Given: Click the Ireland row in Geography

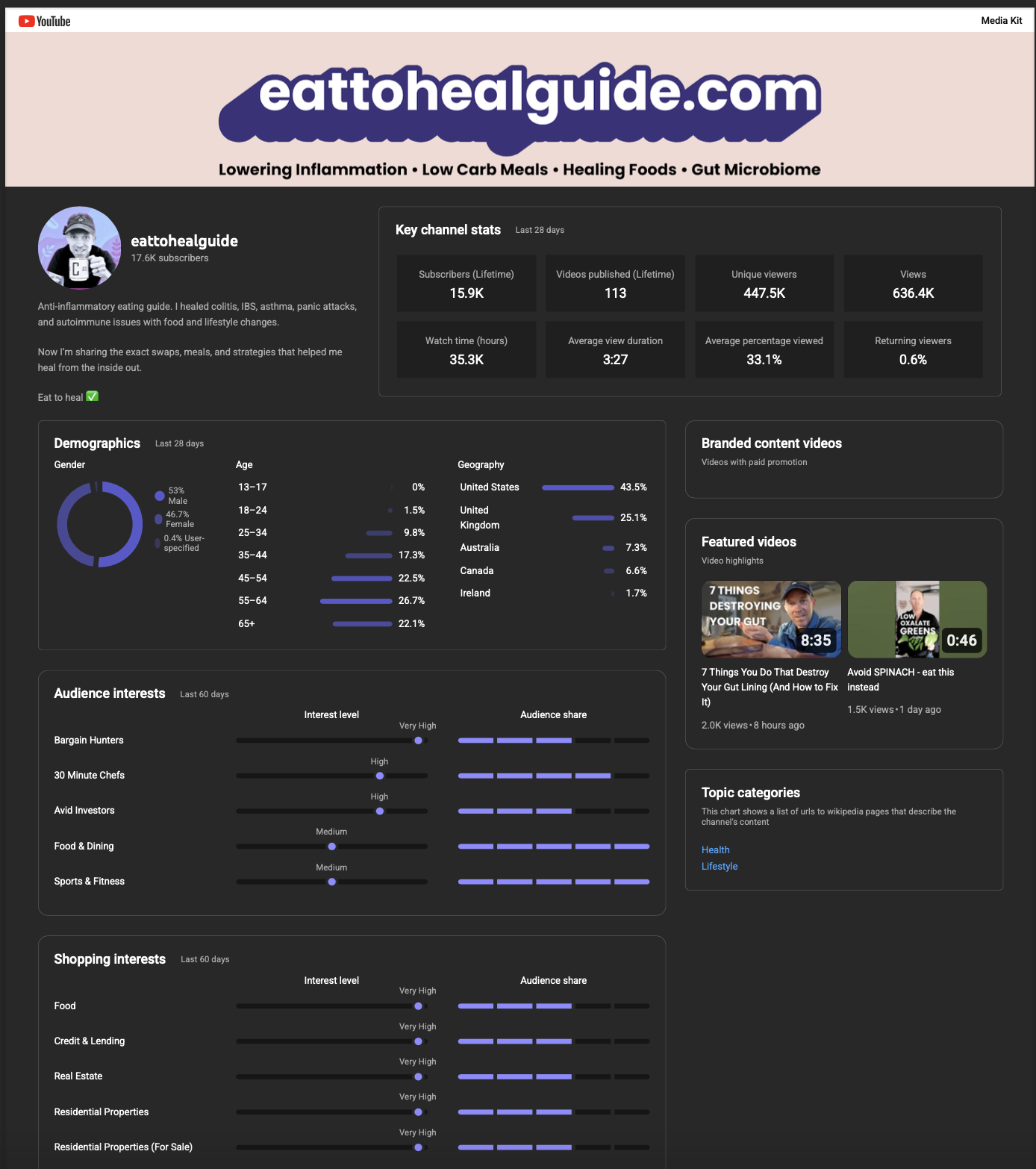Looking at the screenshot, I should (x=553, y=593).
